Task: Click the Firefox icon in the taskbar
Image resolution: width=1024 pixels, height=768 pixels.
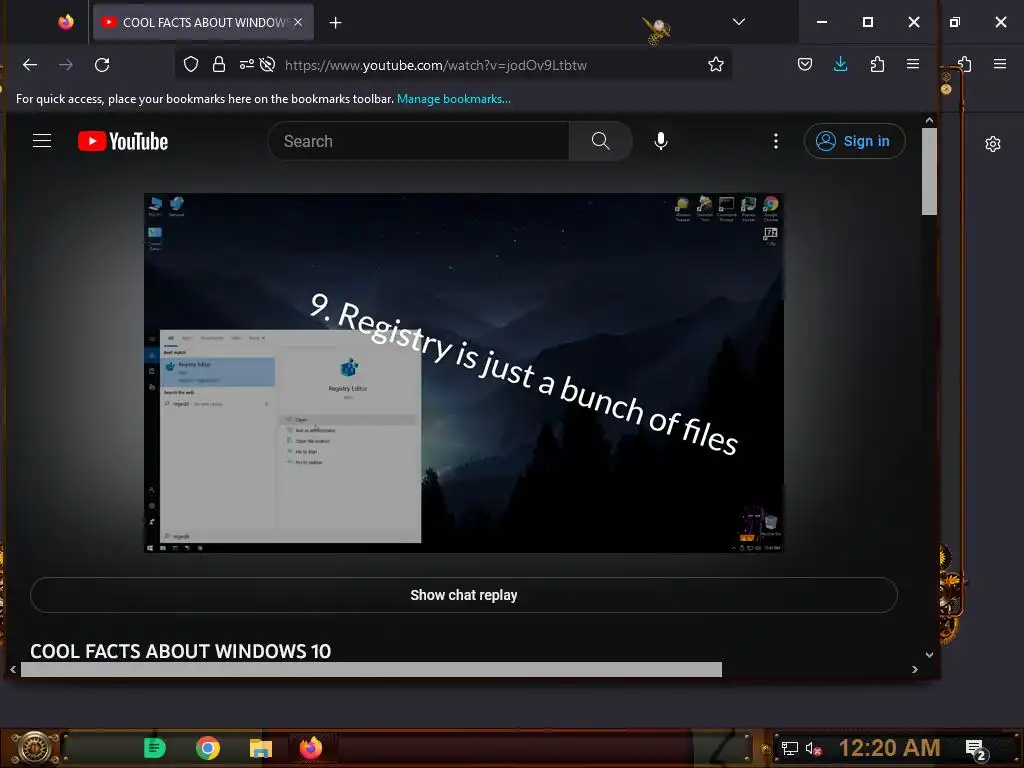Action: point(311,748)
